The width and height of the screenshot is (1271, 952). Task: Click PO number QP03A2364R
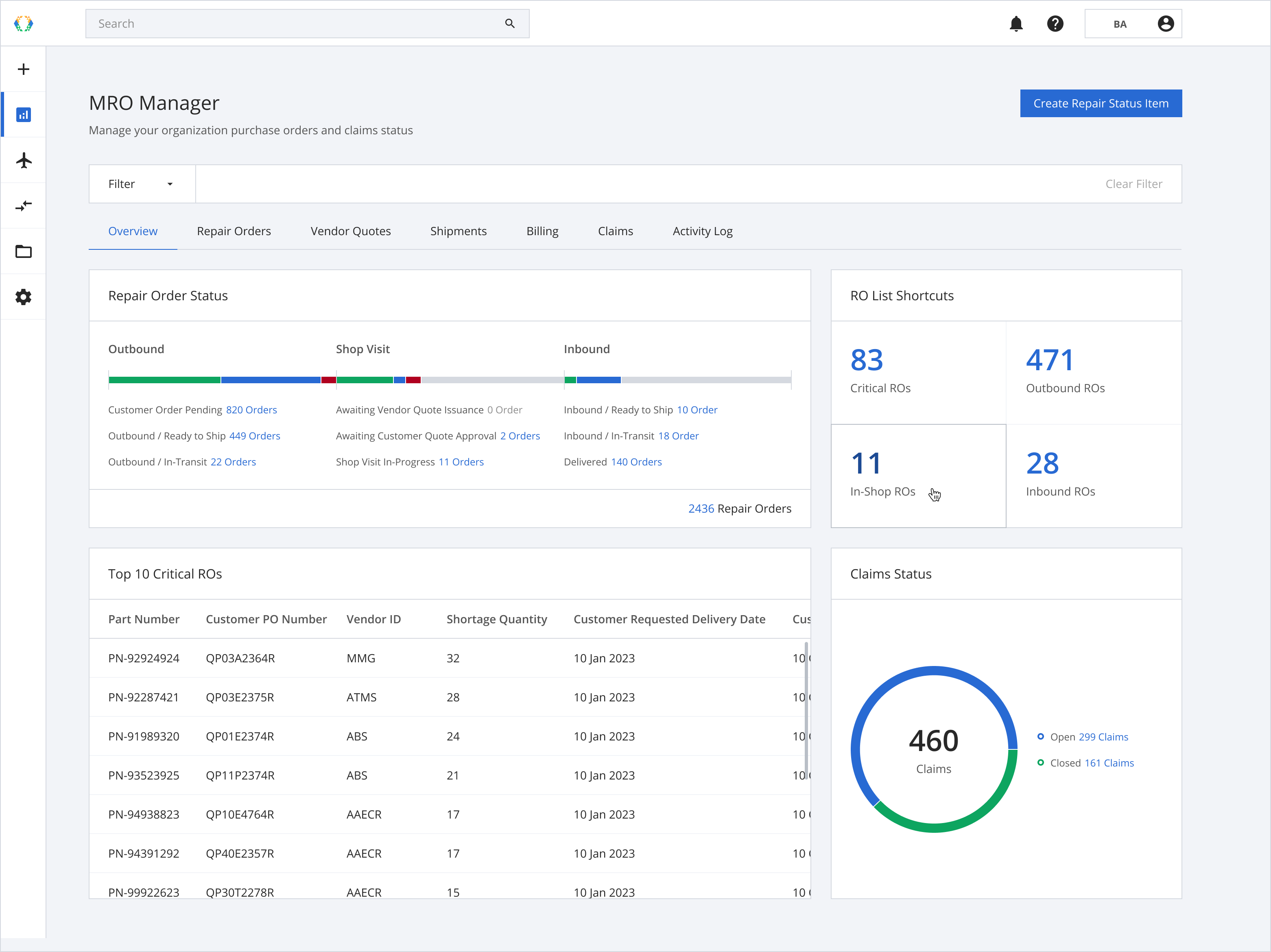(240, 658)
